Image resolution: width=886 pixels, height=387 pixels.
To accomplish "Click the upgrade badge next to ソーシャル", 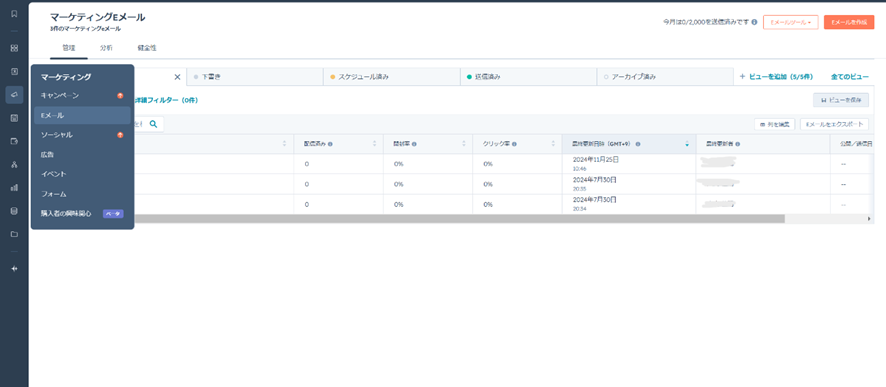I will [x=120, y=135].
